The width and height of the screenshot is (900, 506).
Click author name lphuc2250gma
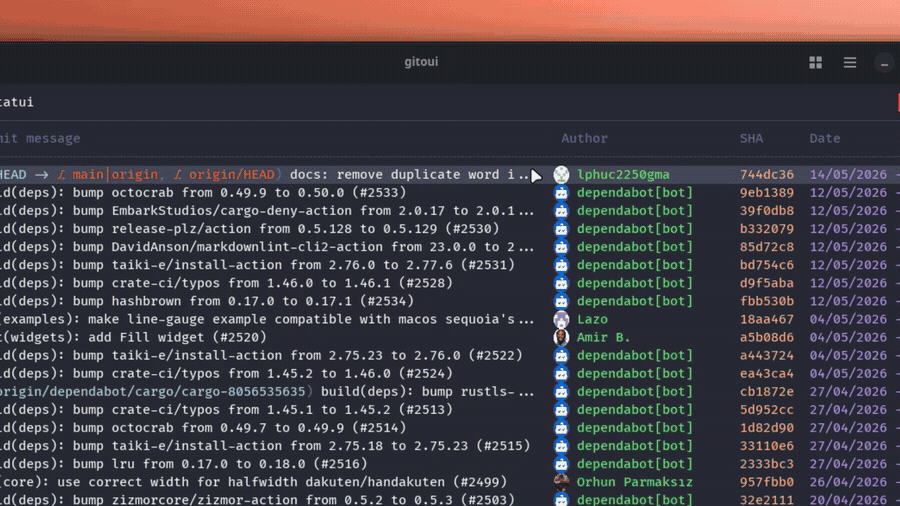623,174
